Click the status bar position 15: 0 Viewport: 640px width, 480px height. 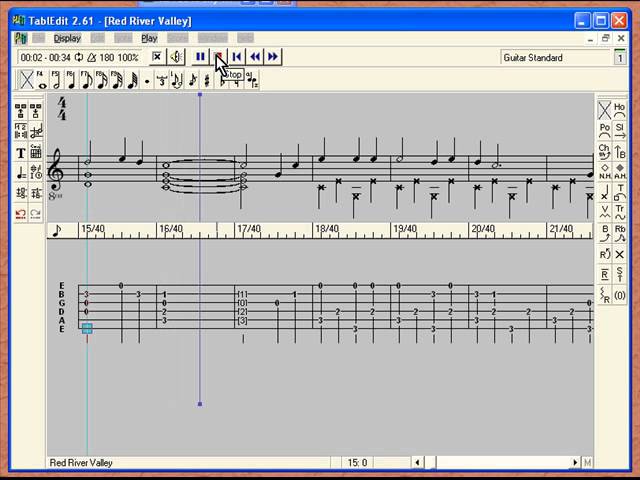[x=357, y=463]
